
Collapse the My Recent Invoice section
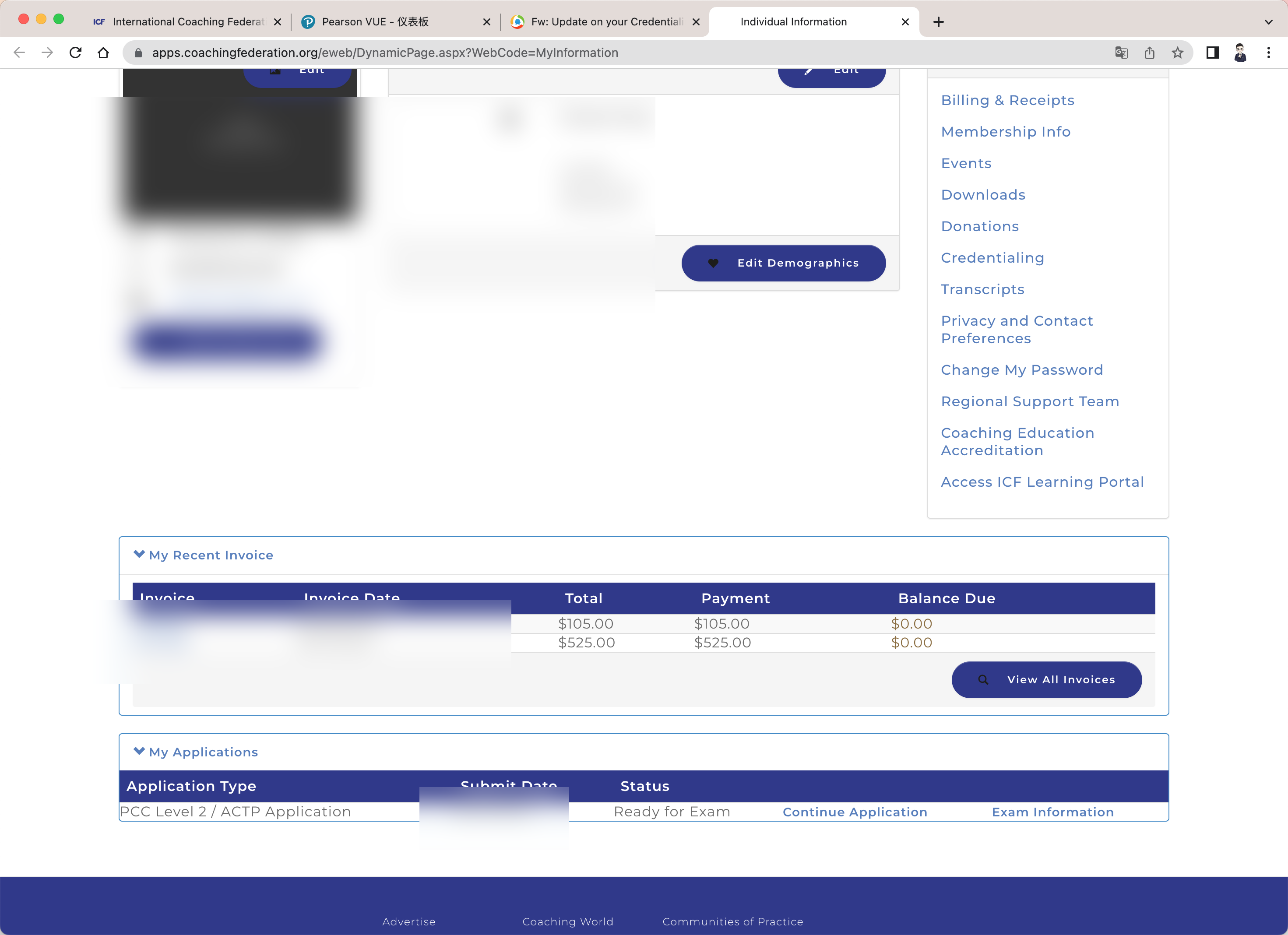click(139, 554)
